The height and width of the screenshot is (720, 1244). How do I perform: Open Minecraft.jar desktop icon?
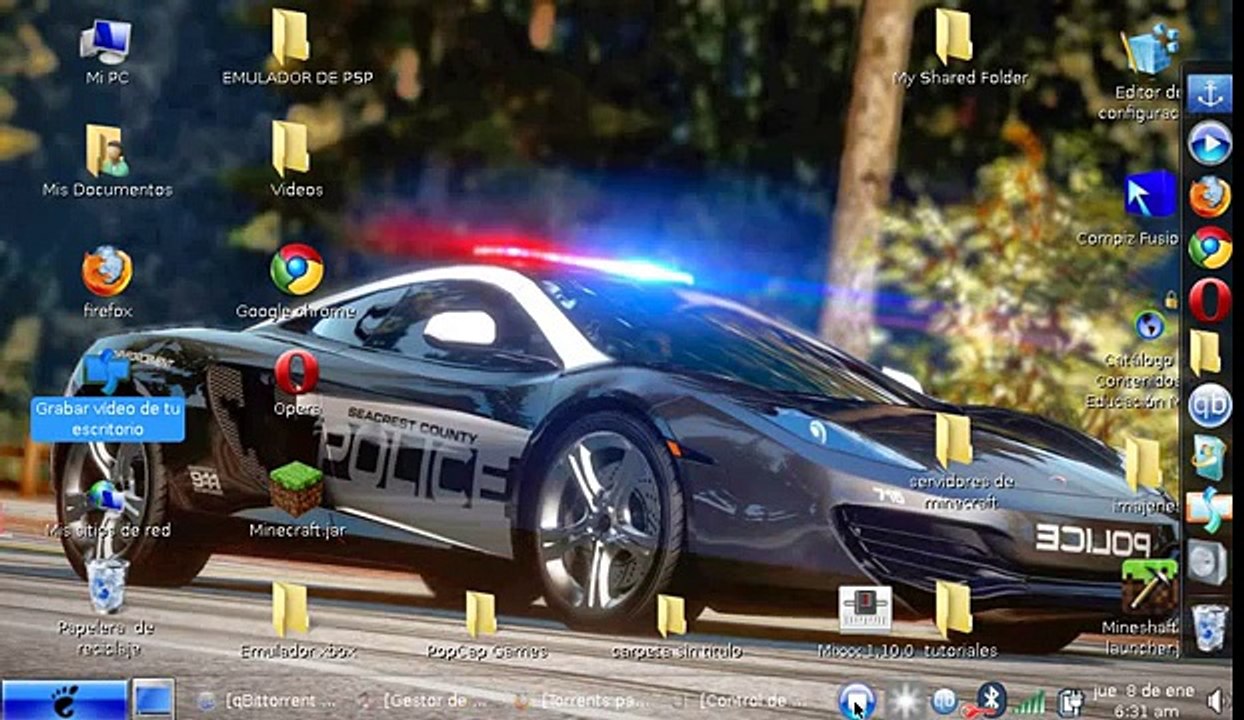coord(297,489)
